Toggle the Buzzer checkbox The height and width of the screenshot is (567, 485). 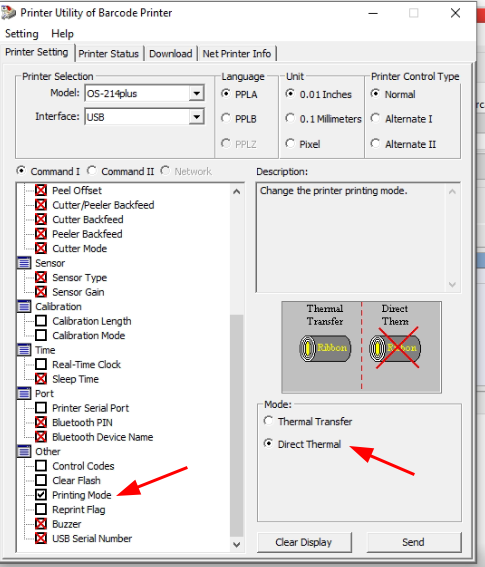click(x=41, y=524)
